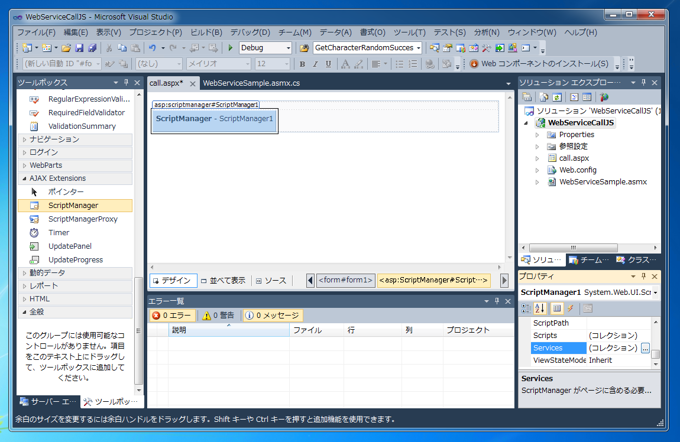Click the Find in Files icon
The image size is (680, 442).
(x=304, y=48)
